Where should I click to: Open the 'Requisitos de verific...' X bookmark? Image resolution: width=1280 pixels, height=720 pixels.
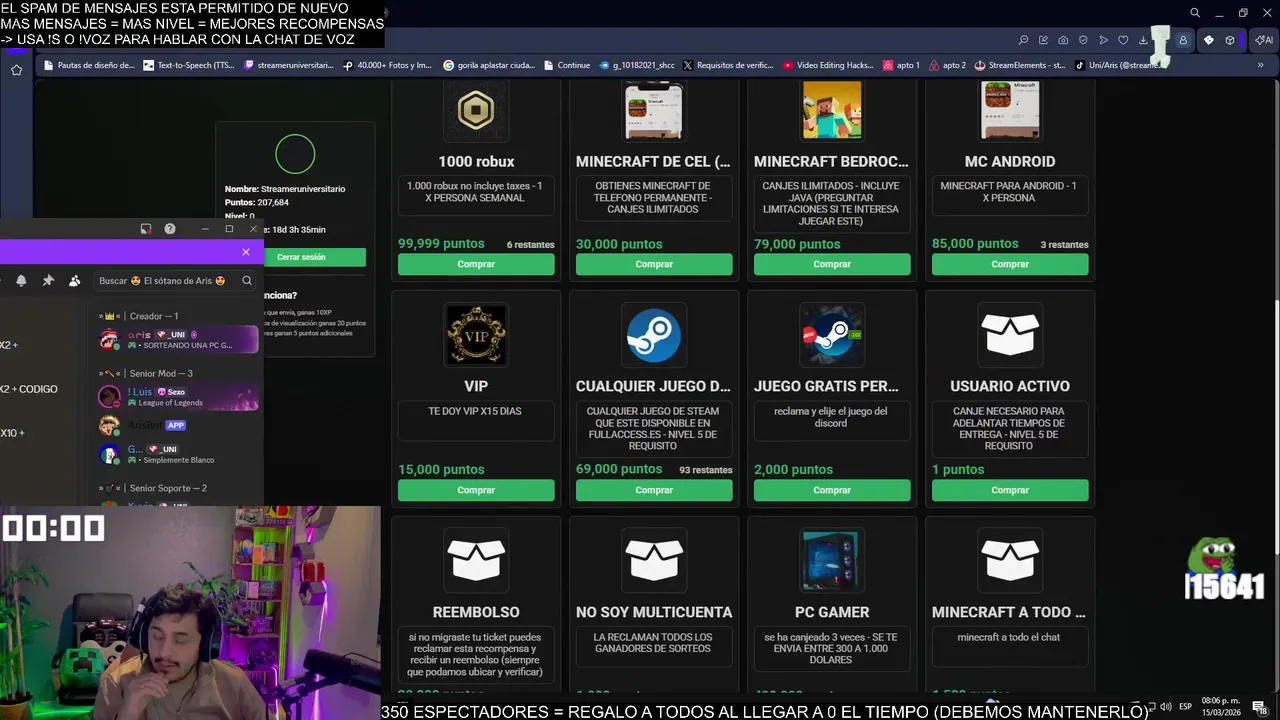[728, 65]
